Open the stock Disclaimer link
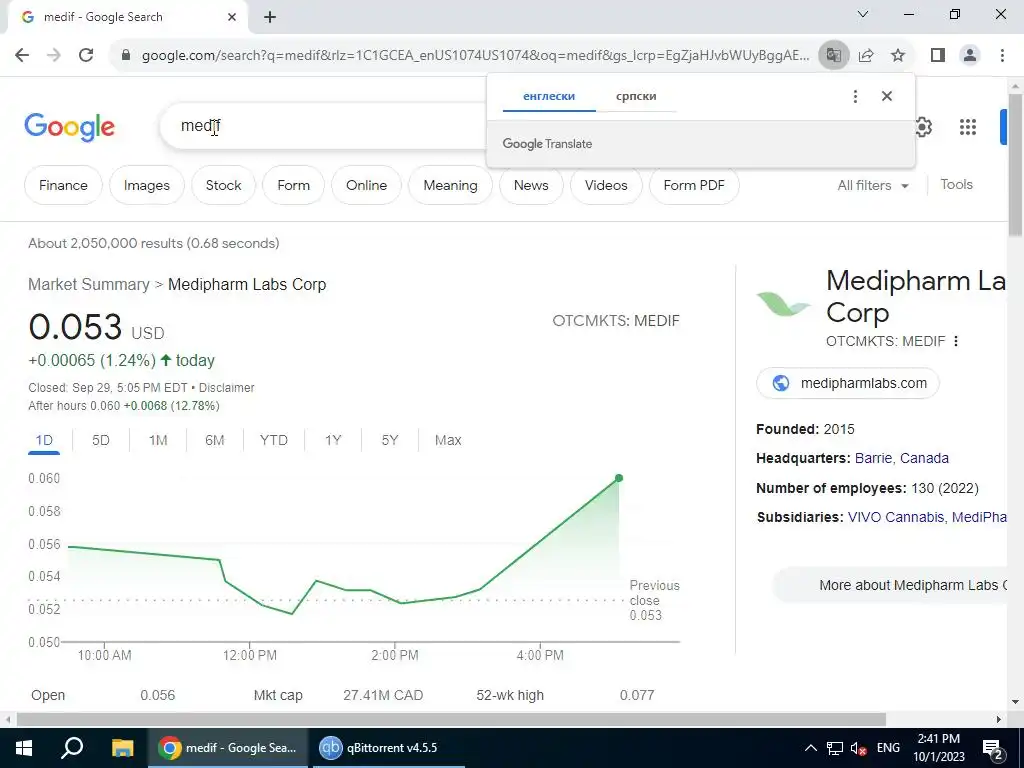This screenshot has width=1024, height=768. click(227, 388)
